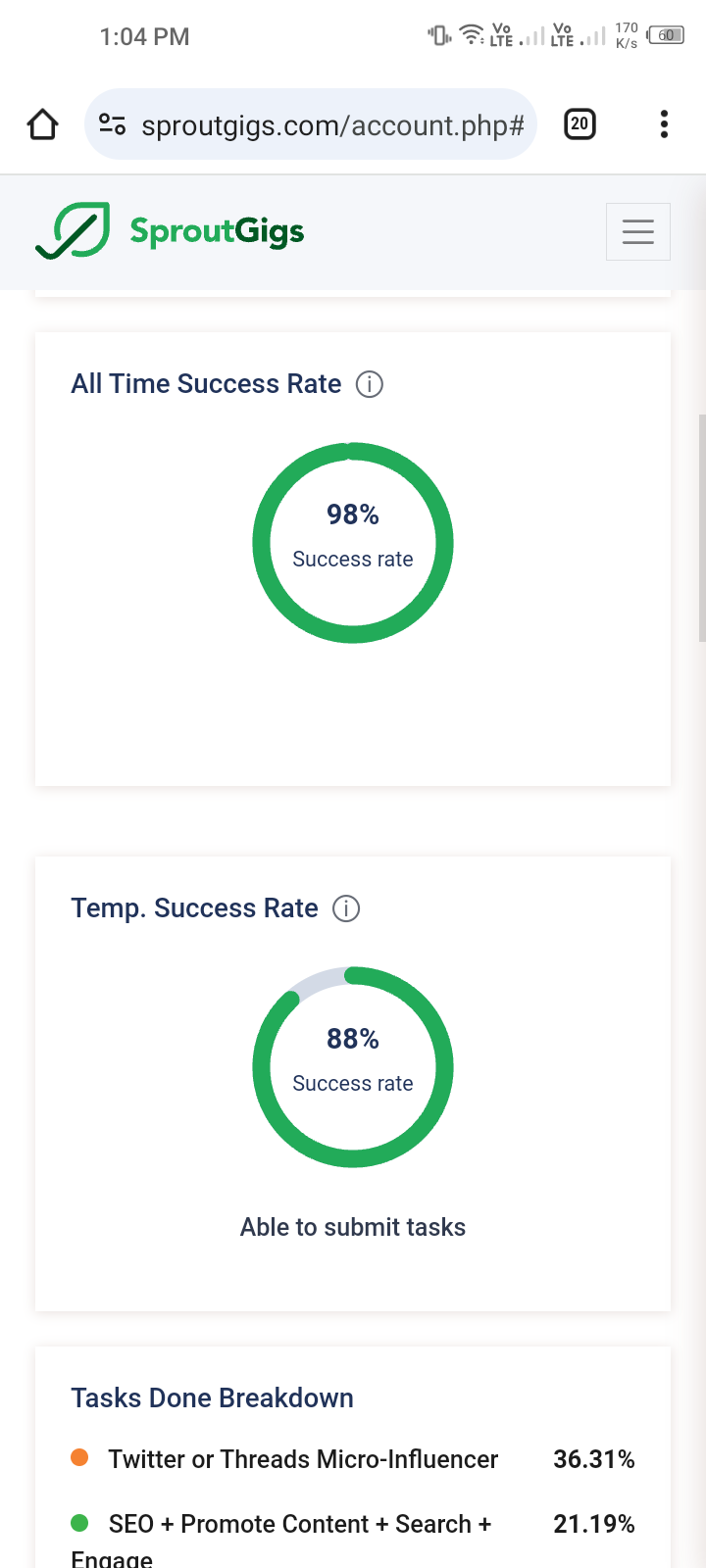Tap the address bar URL field
This screenshot has width=706, height=1568.
pos(333,125)
